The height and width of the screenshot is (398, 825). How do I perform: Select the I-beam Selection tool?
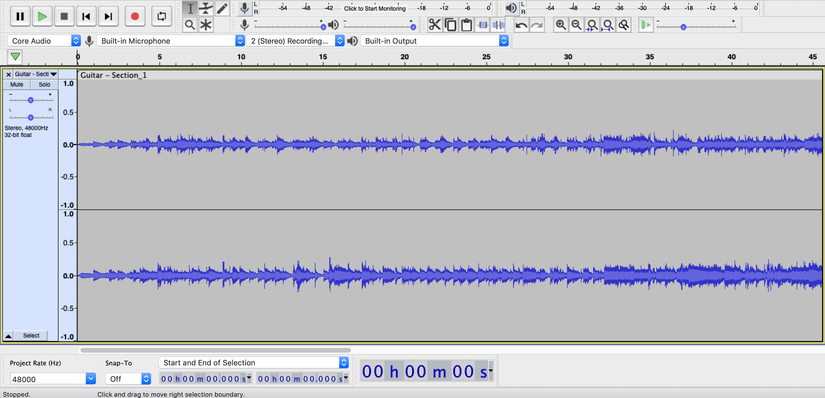point(190,8)
